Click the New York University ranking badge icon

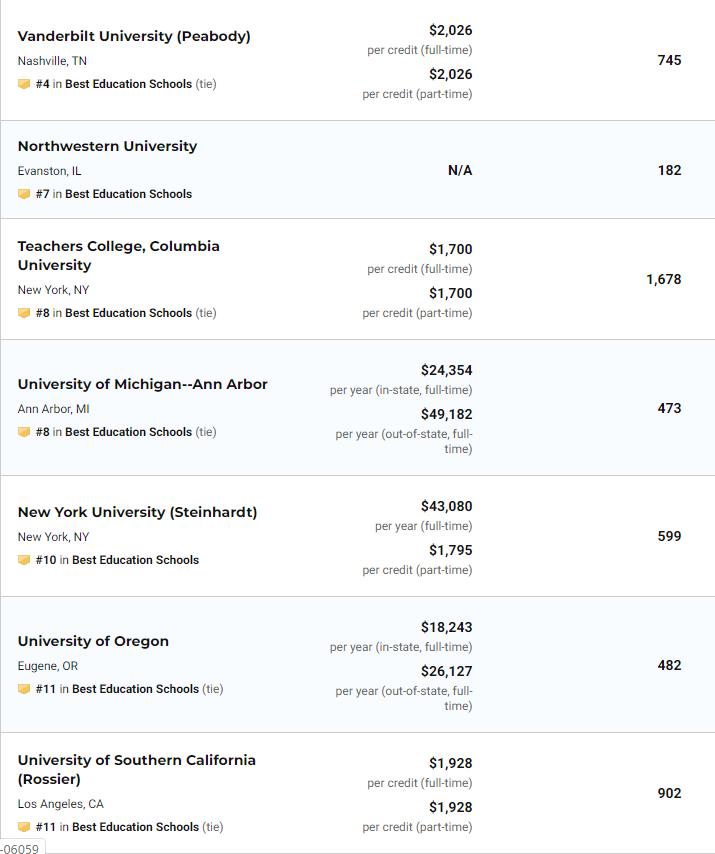tap(24, 560)
